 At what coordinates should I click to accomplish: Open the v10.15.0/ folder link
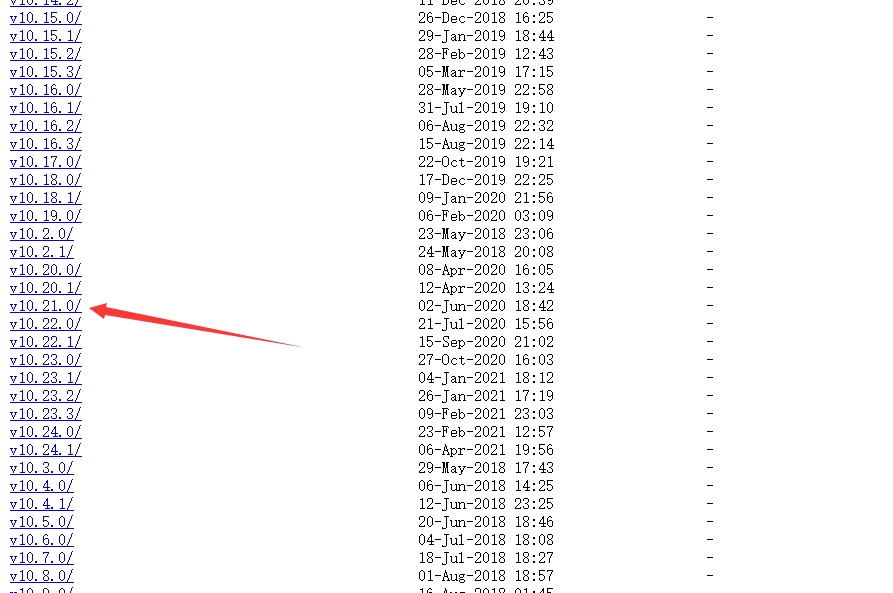click(46, 18)
